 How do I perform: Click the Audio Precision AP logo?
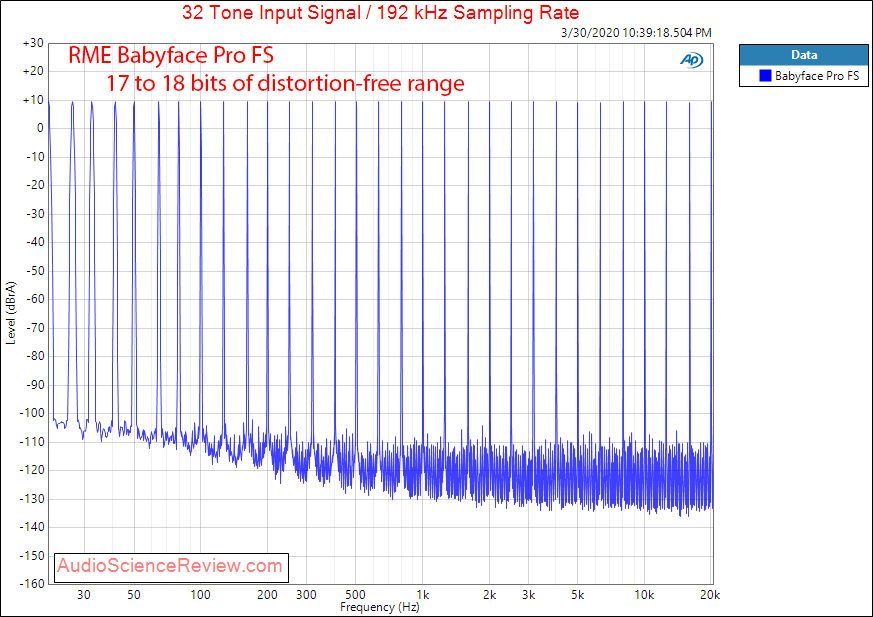(691, 60)
